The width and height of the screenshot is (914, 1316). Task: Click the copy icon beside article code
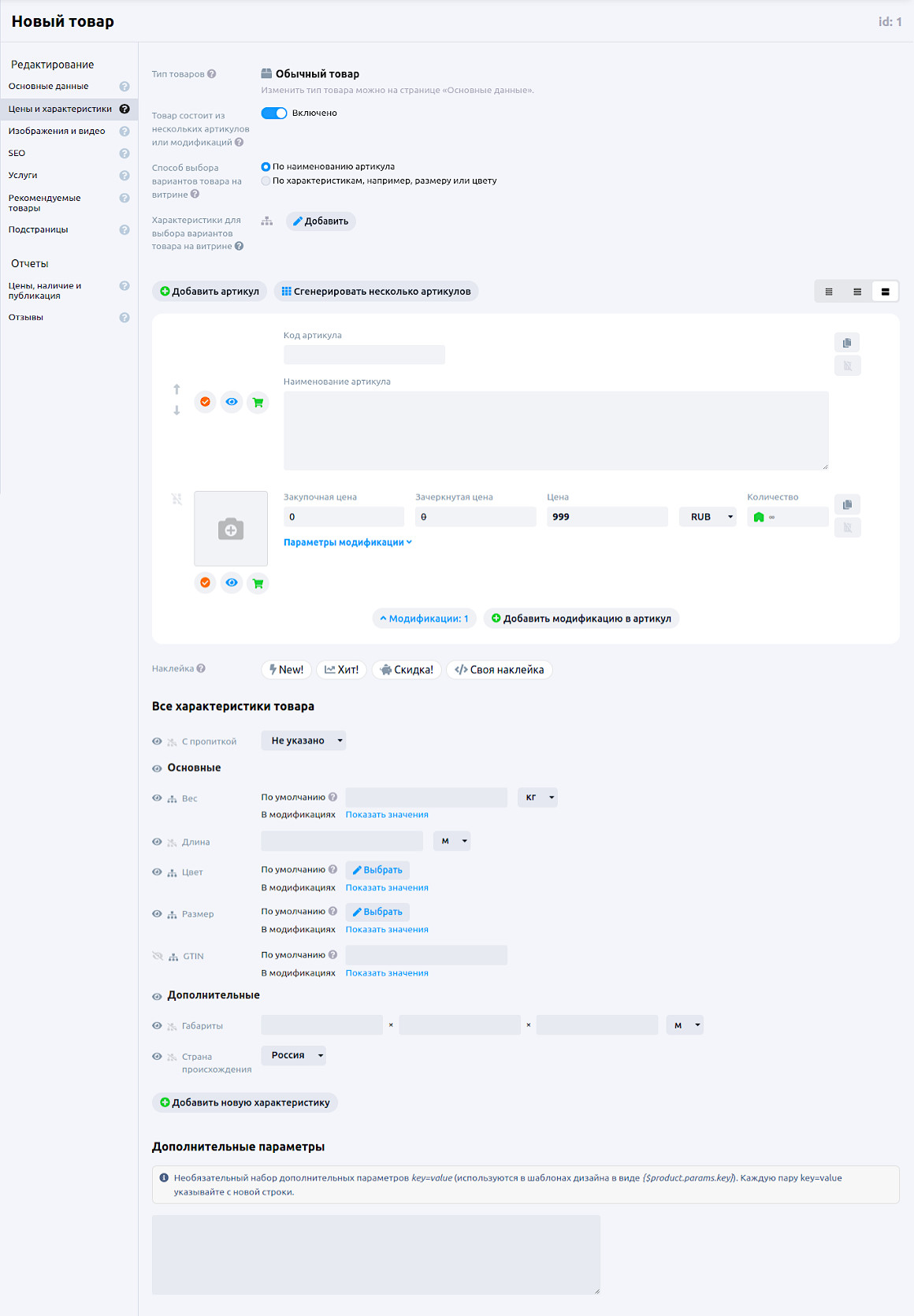[x=847, y=343]
